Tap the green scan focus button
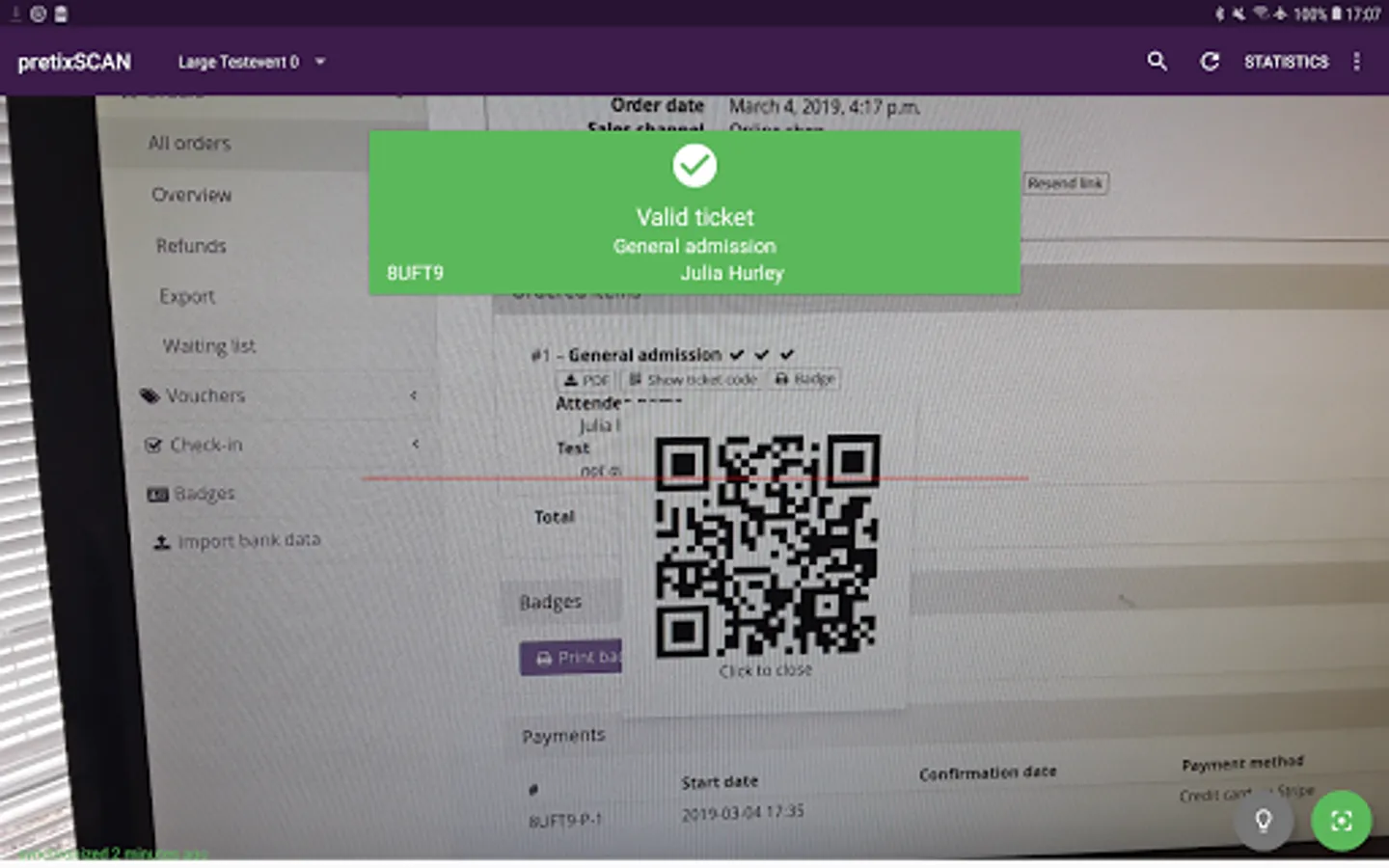 [1341, 821]
